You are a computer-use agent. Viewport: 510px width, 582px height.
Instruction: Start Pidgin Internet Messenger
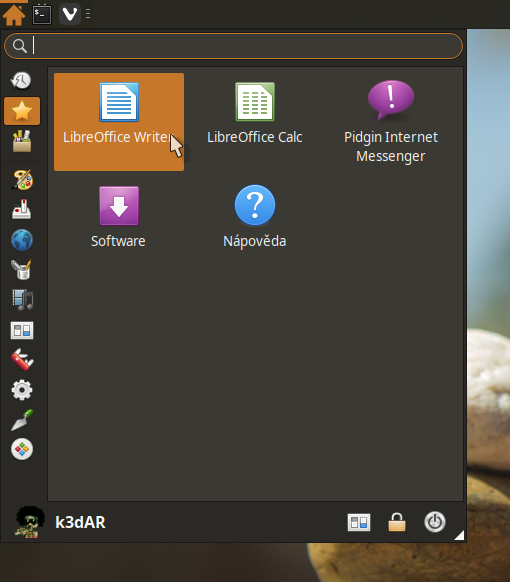(390, 122)
